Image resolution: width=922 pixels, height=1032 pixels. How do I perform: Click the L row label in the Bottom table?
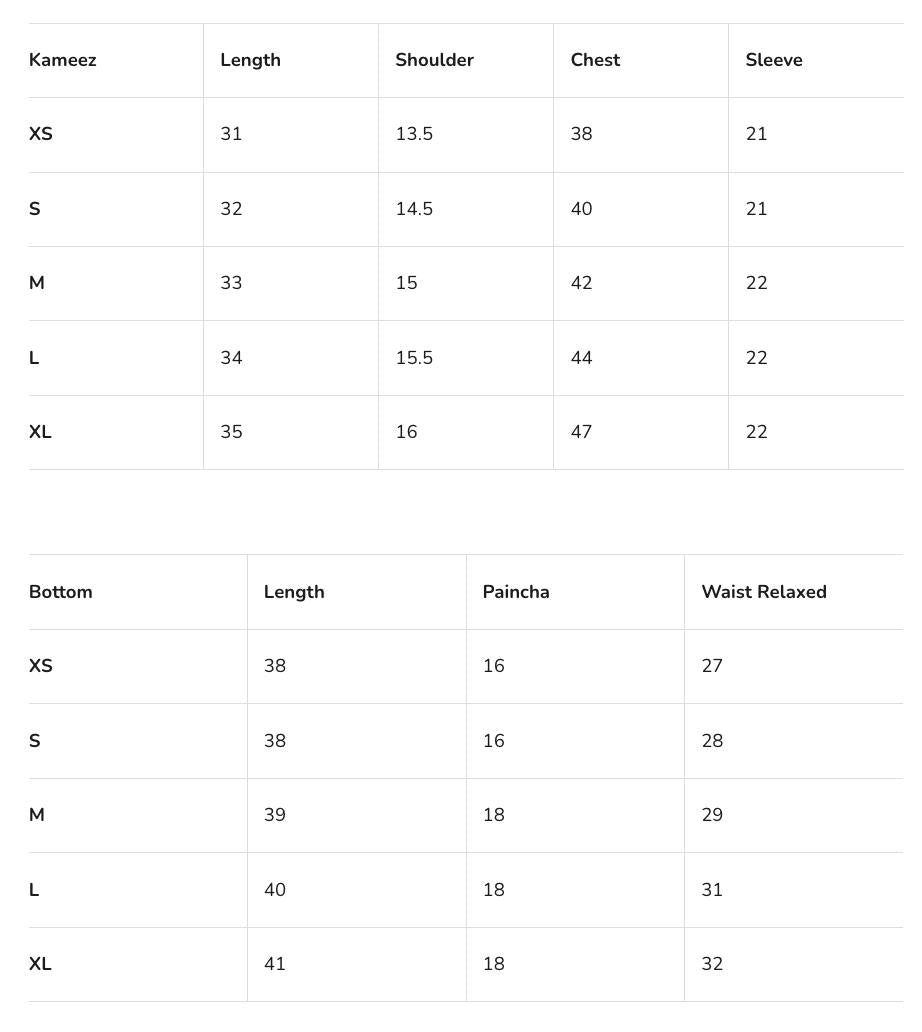click(34, 890)
